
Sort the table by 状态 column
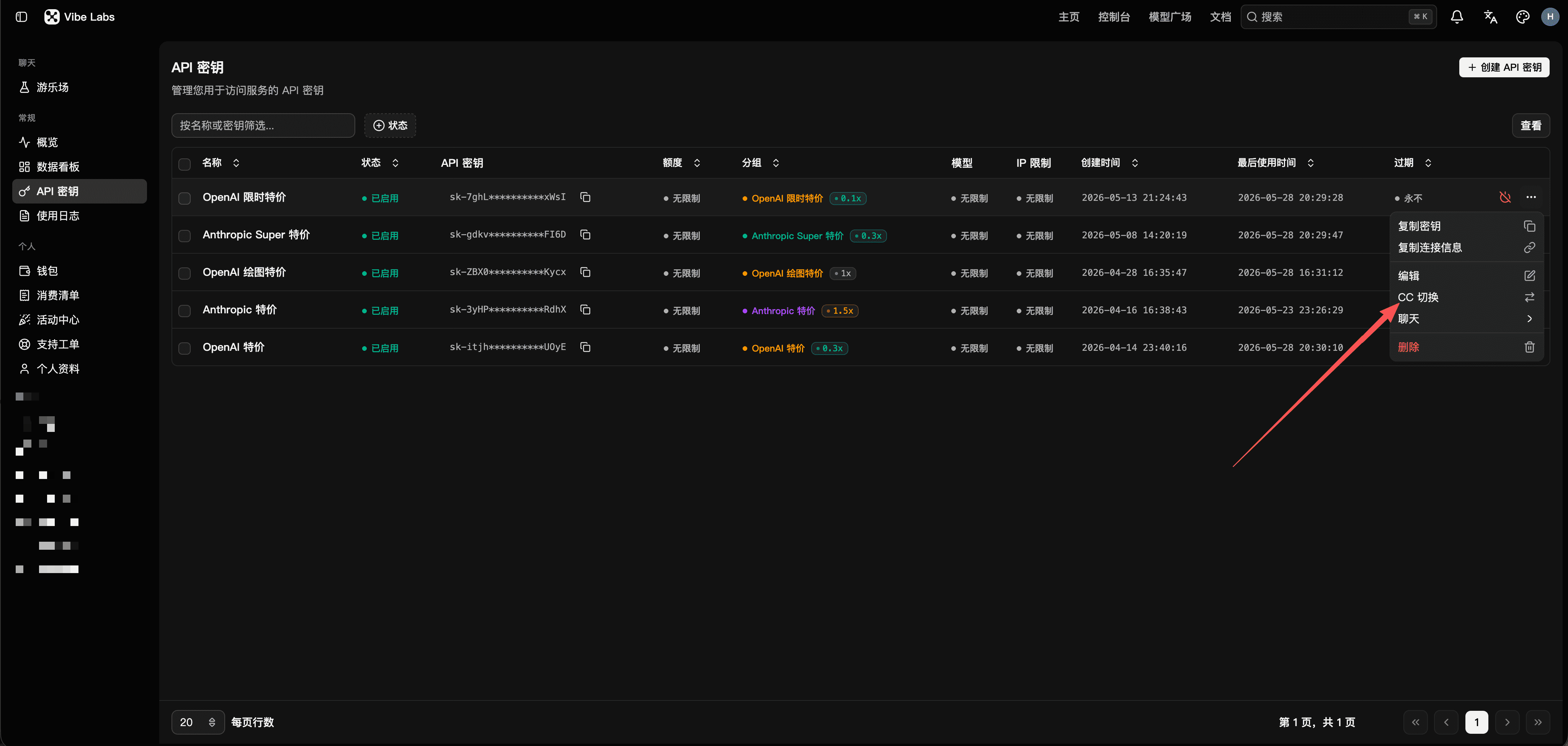tap(380, 163)
